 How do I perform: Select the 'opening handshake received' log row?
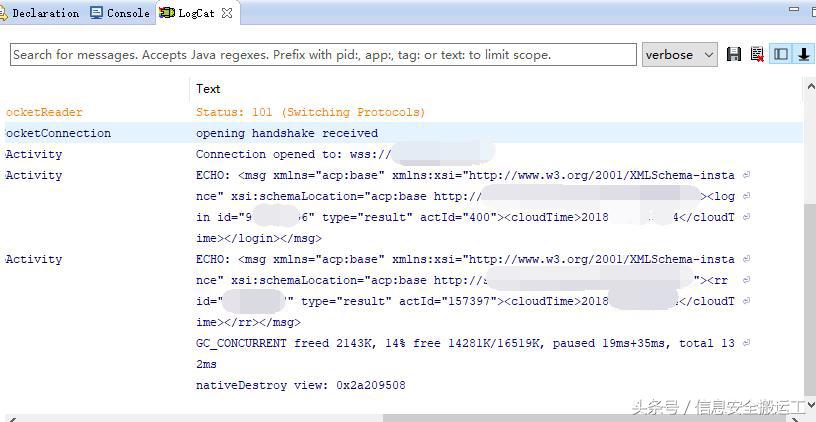[287, 133]
